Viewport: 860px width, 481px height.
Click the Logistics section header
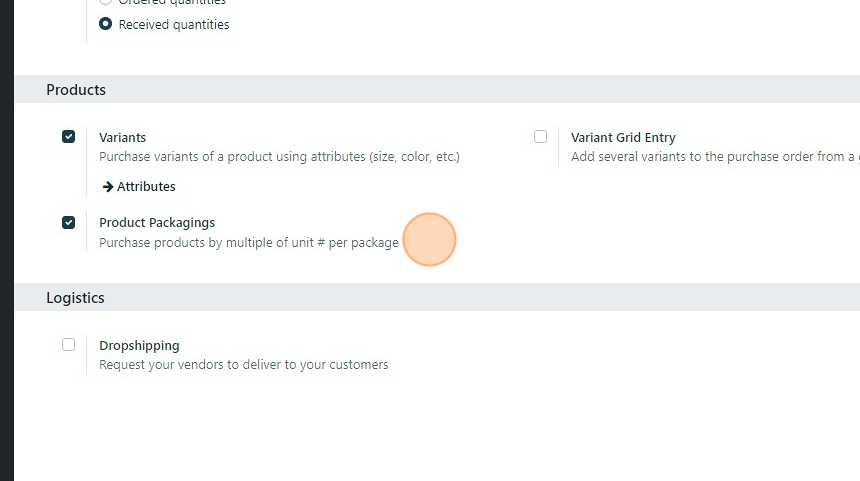(75, 297)
